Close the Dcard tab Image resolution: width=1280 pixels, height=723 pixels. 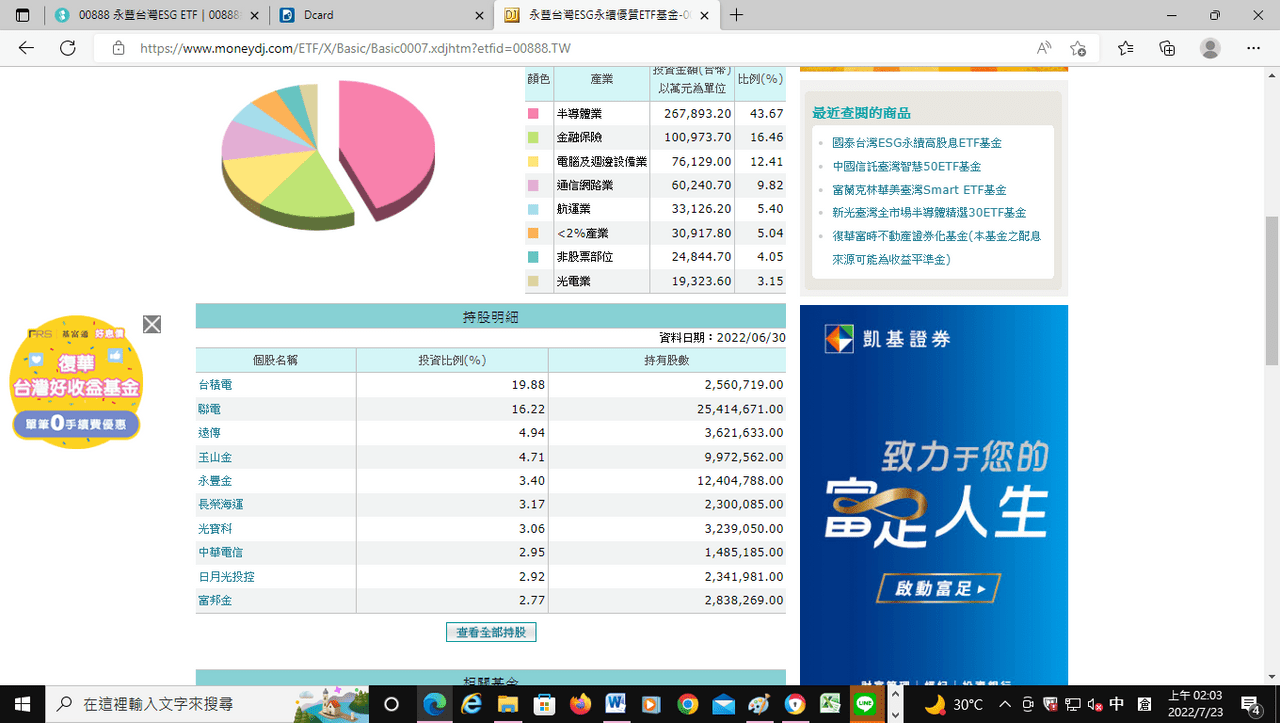[x=479, y=15]
